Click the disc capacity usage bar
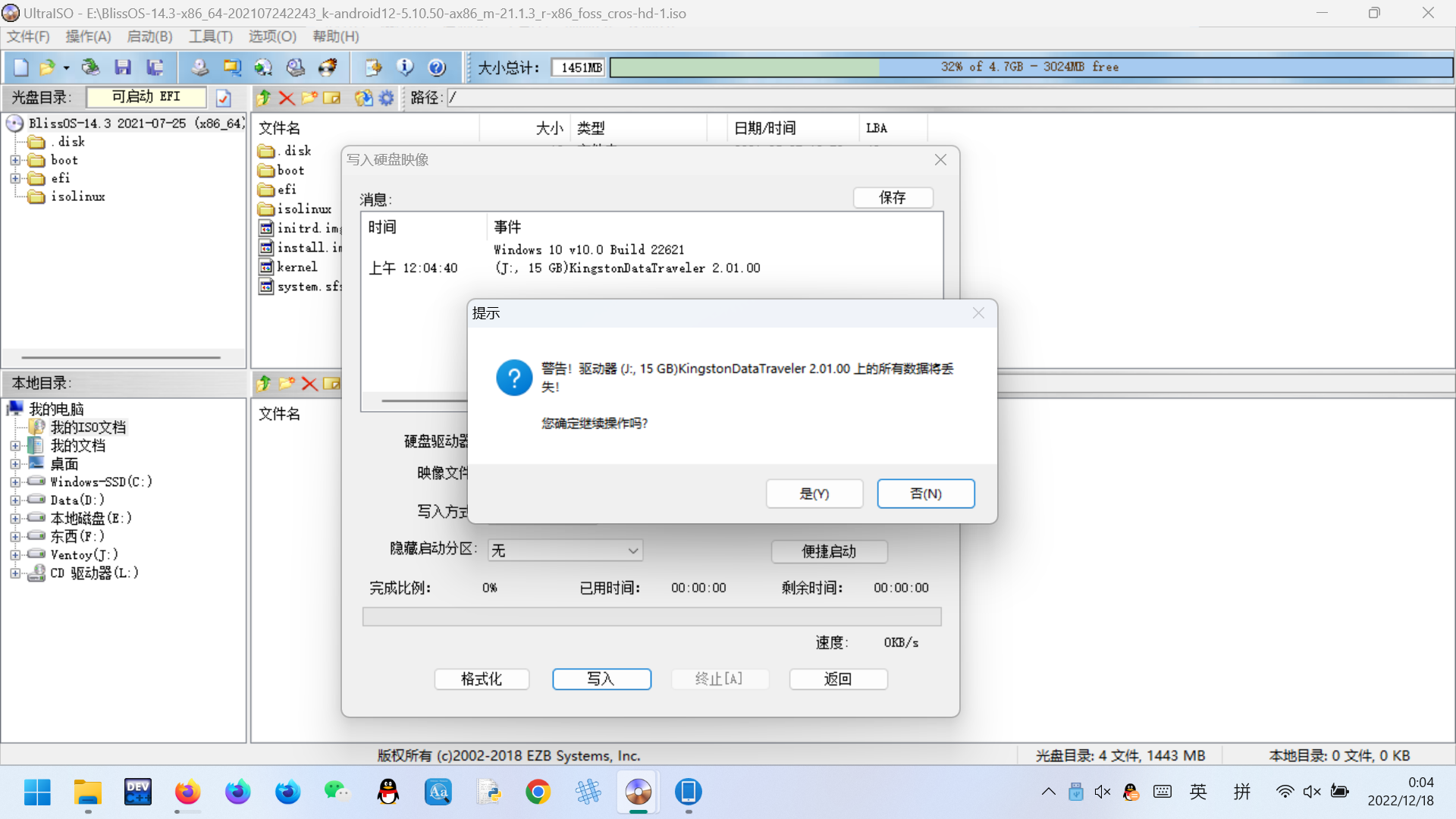Image resolution: width=1456 pixels, height=819 pixels. 1031,67
